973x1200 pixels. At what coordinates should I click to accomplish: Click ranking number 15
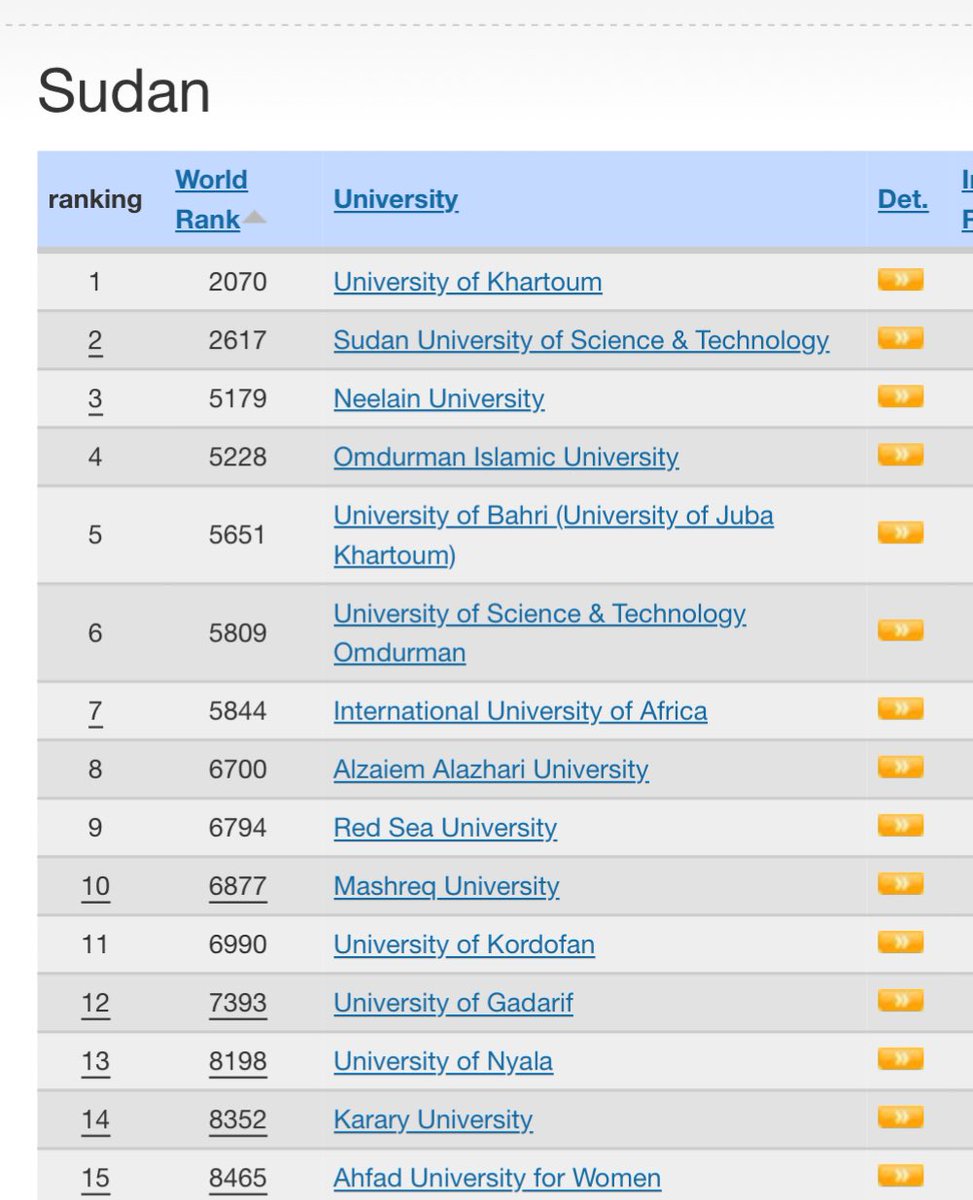tap(95, 1179)
